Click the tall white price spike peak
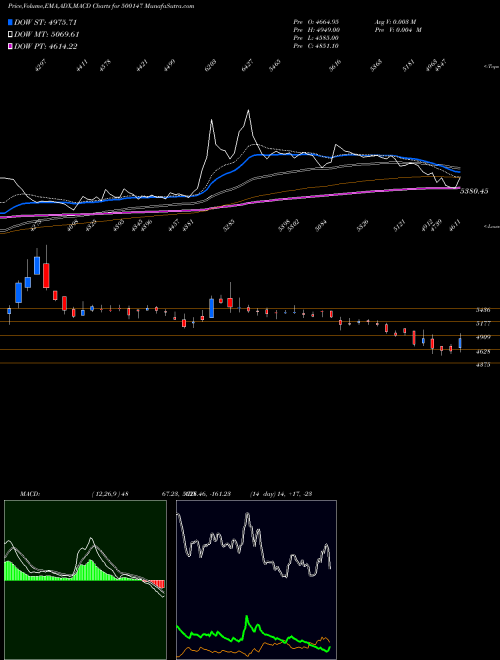 tap(248, 111)
